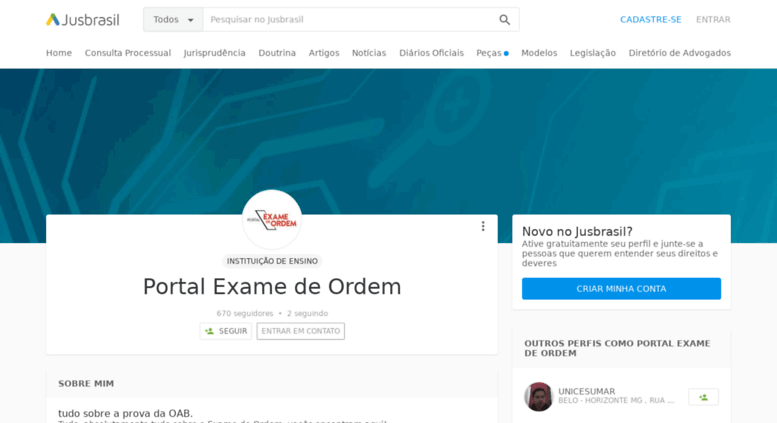This screenshot has height=423, width=777.
Task: Open Diários Oficiais section
Action: coord(432,53)
